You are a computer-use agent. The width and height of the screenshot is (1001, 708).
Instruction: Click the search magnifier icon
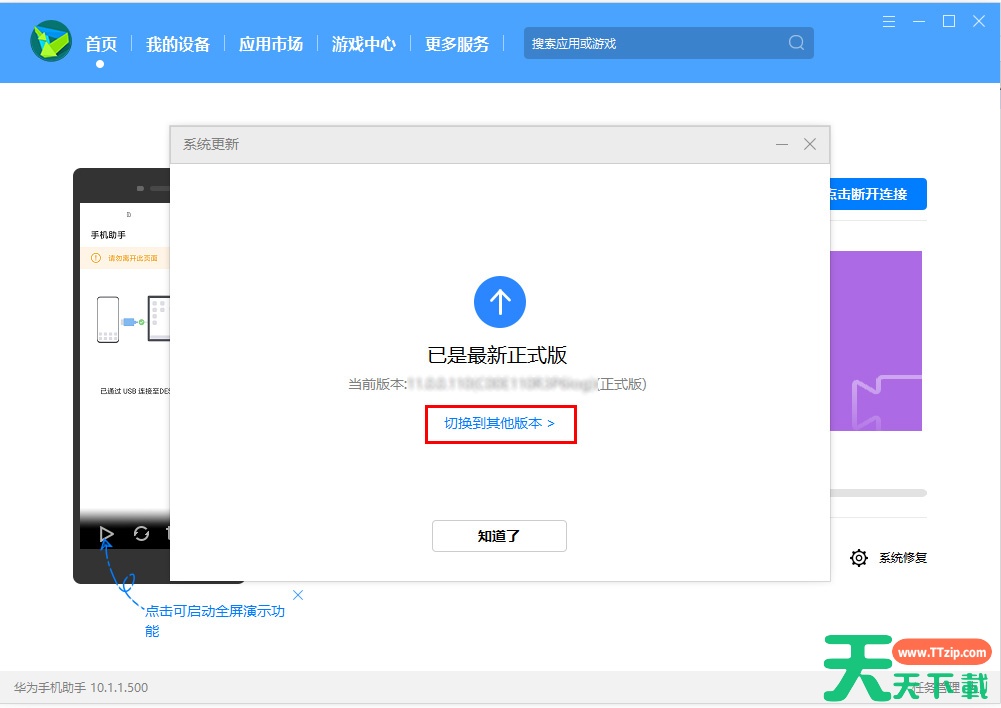click(795, 43)
